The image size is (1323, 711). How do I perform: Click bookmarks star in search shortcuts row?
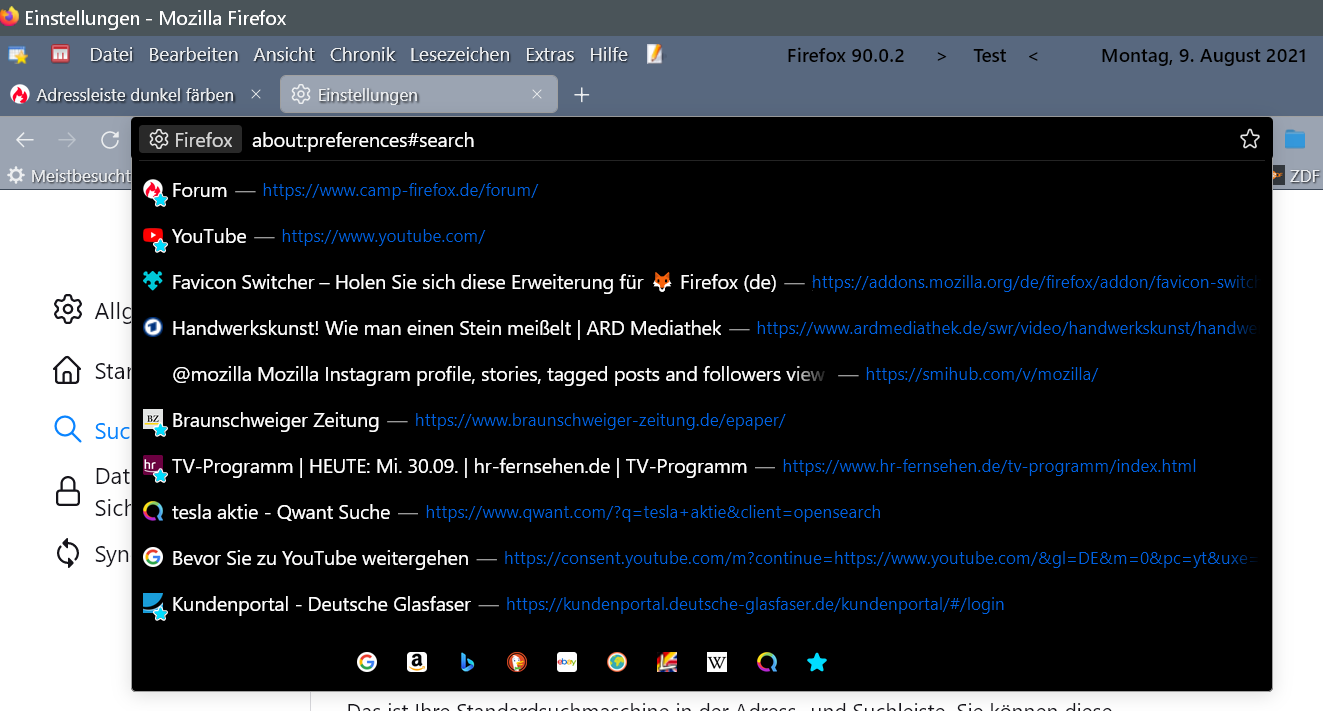(817, 662)
